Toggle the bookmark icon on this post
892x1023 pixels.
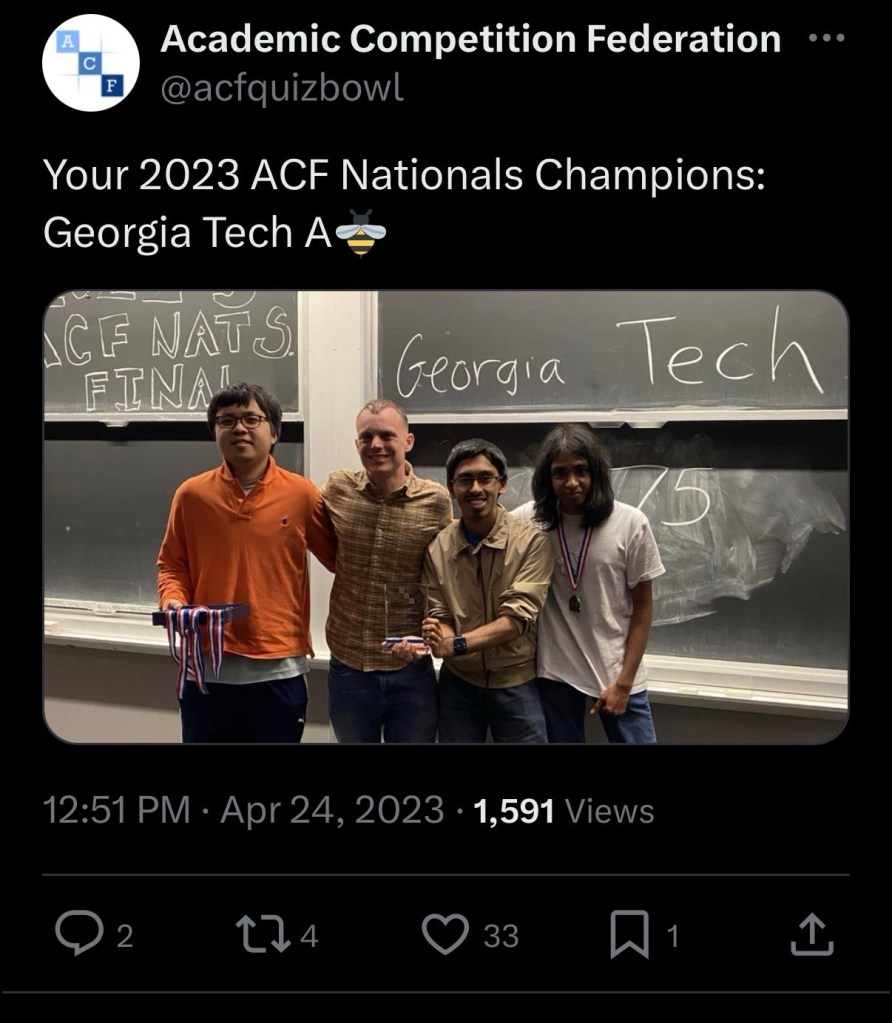[x=629, y=934]
